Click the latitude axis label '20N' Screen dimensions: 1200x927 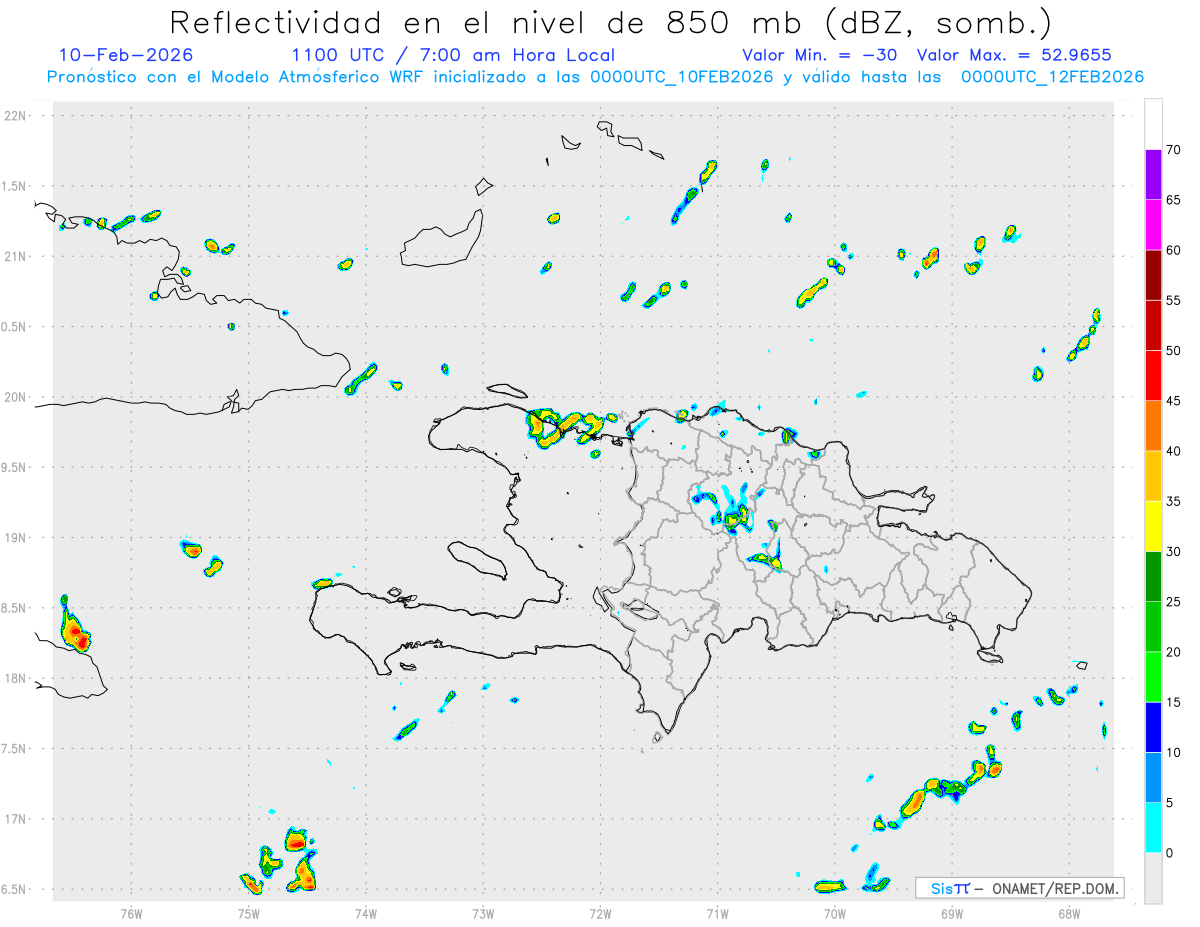click(16, 397)
